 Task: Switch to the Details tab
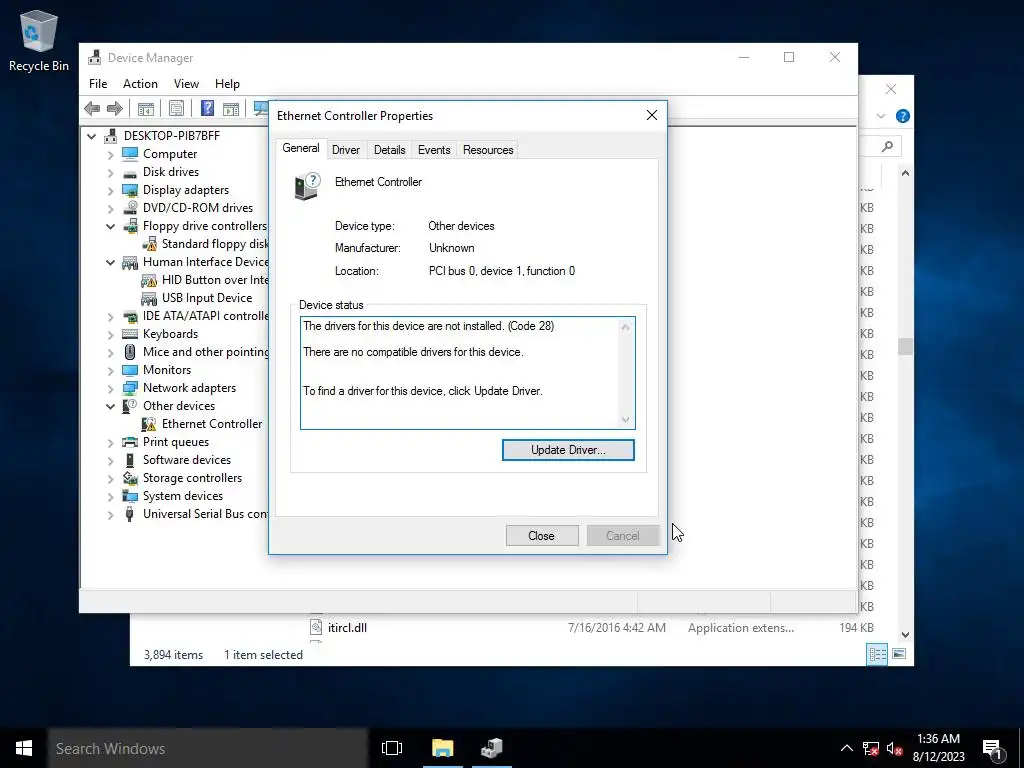[389, 150]
